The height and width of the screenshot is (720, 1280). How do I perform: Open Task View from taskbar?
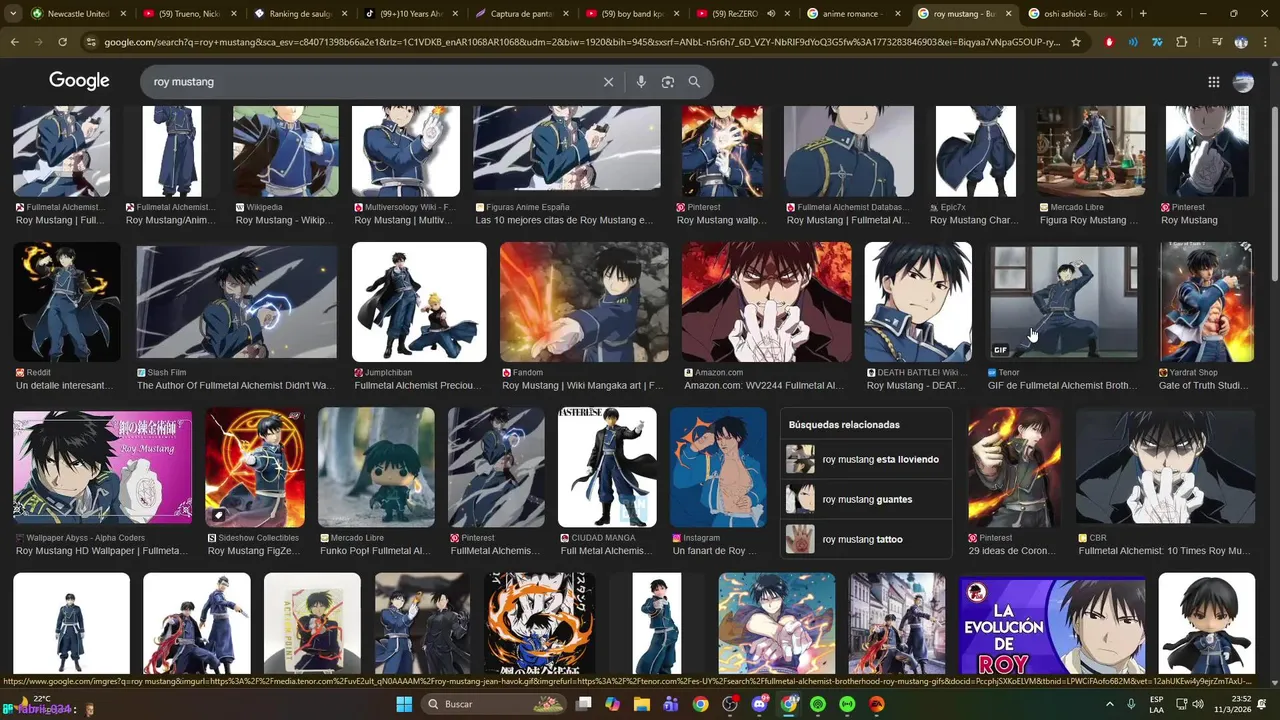pyautogui.click(x=584, y=704)
